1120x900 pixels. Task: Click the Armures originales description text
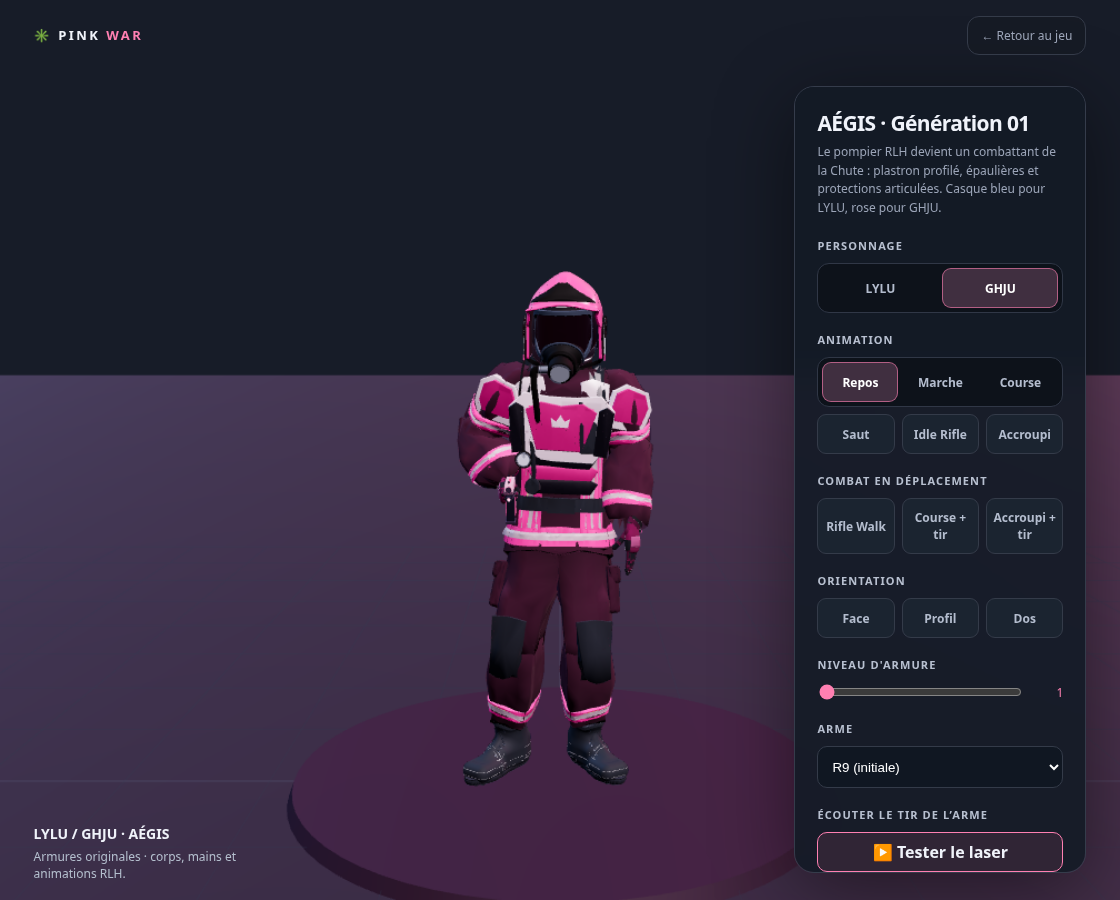pyautogui.click(x=135, y=865)
